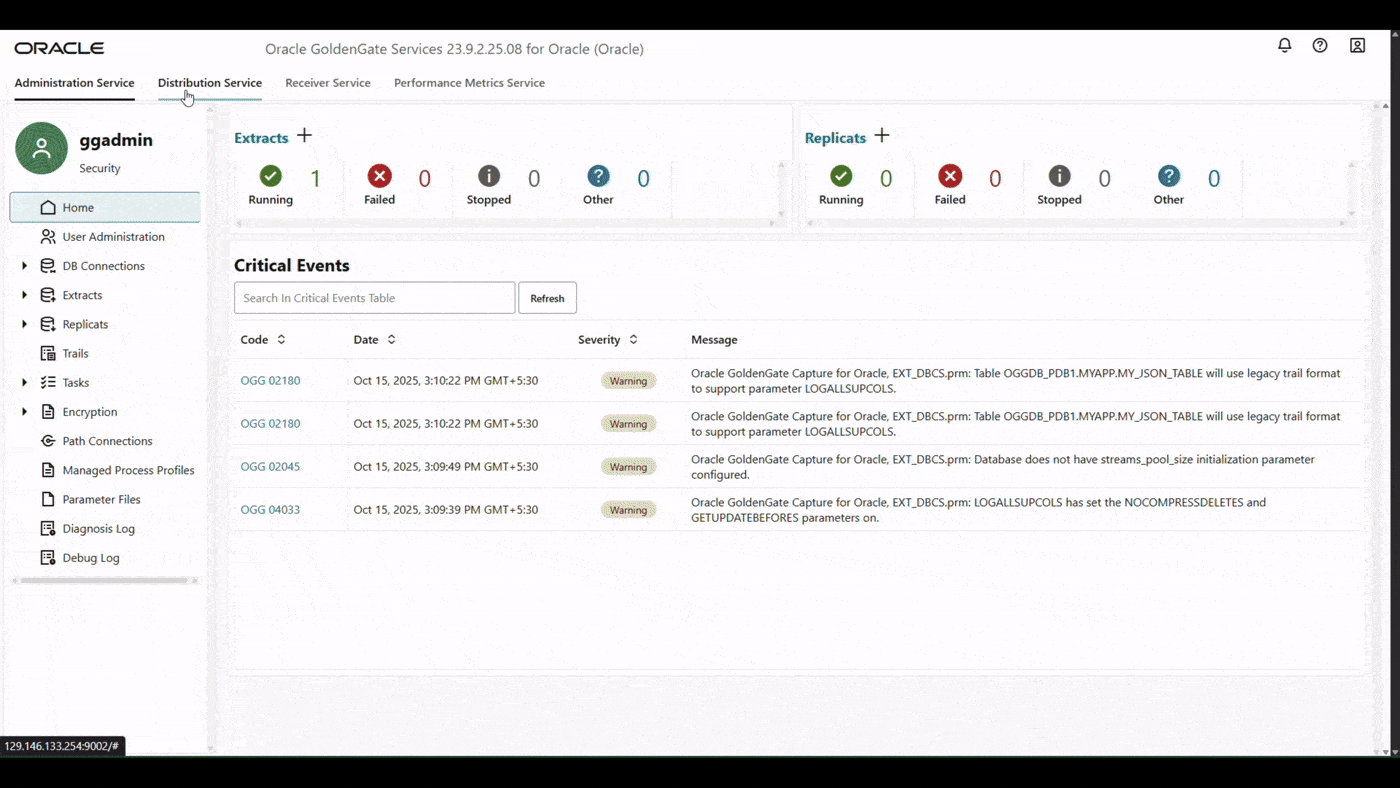Open the OGG 04033 event code link
1400x788 pixels.
[270, 509]
